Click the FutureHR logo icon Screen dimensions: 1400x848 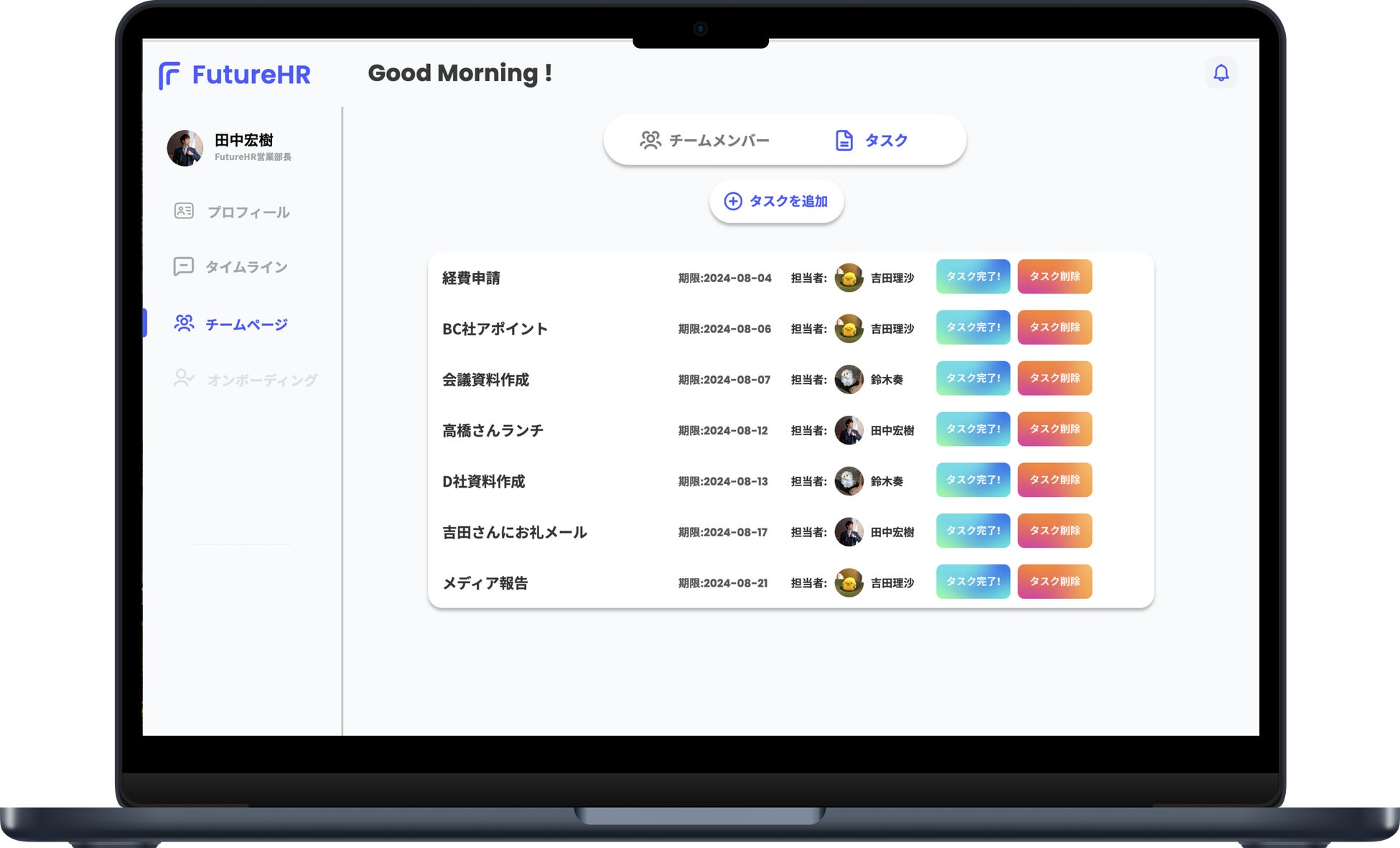(x=169, y=75)
